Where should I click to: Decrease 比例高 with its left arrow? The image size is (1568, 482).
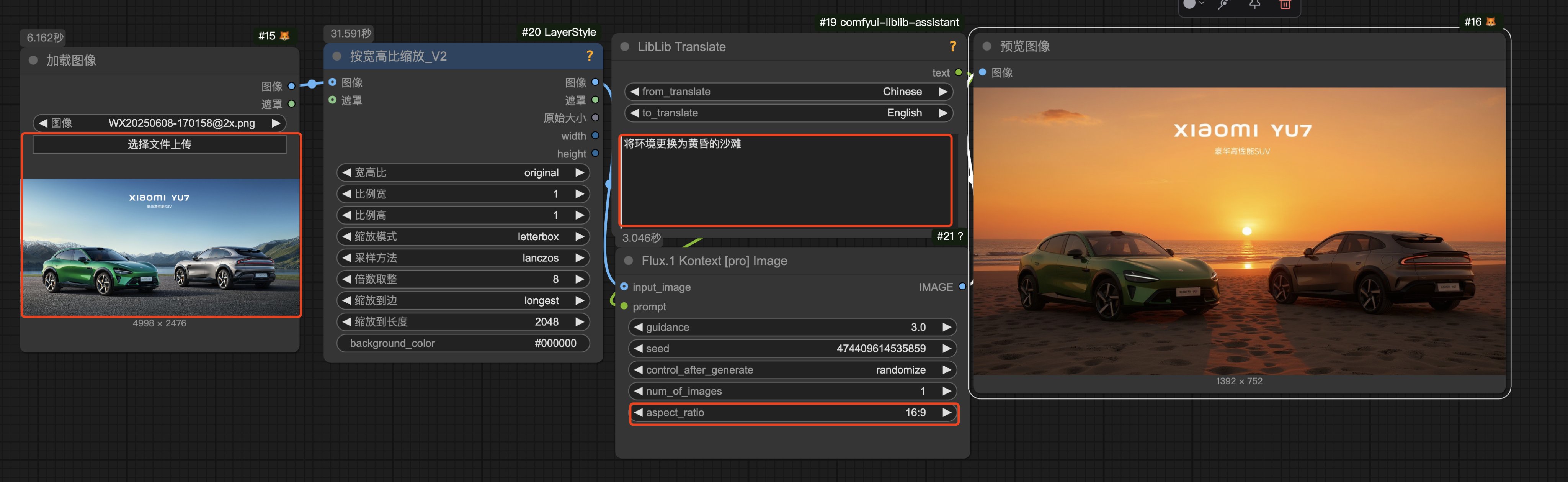[x=347, y=215]
